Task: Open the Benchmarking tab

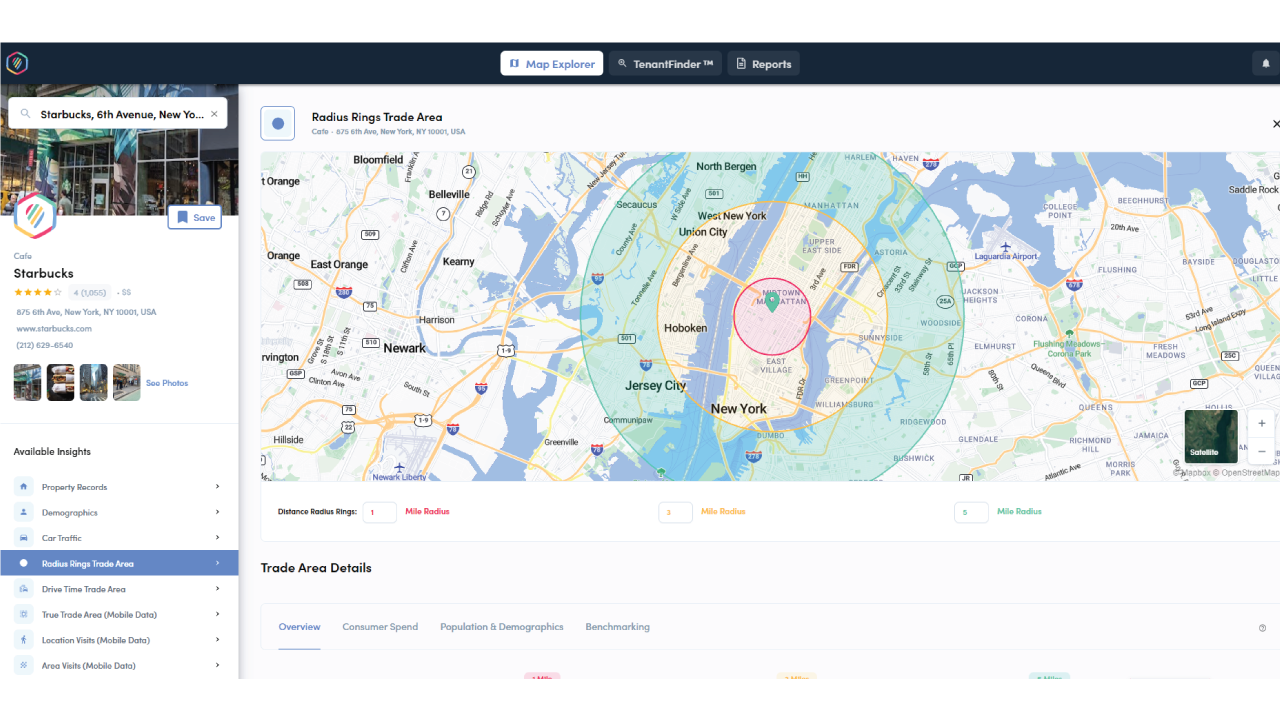Action: pos(617,626)
